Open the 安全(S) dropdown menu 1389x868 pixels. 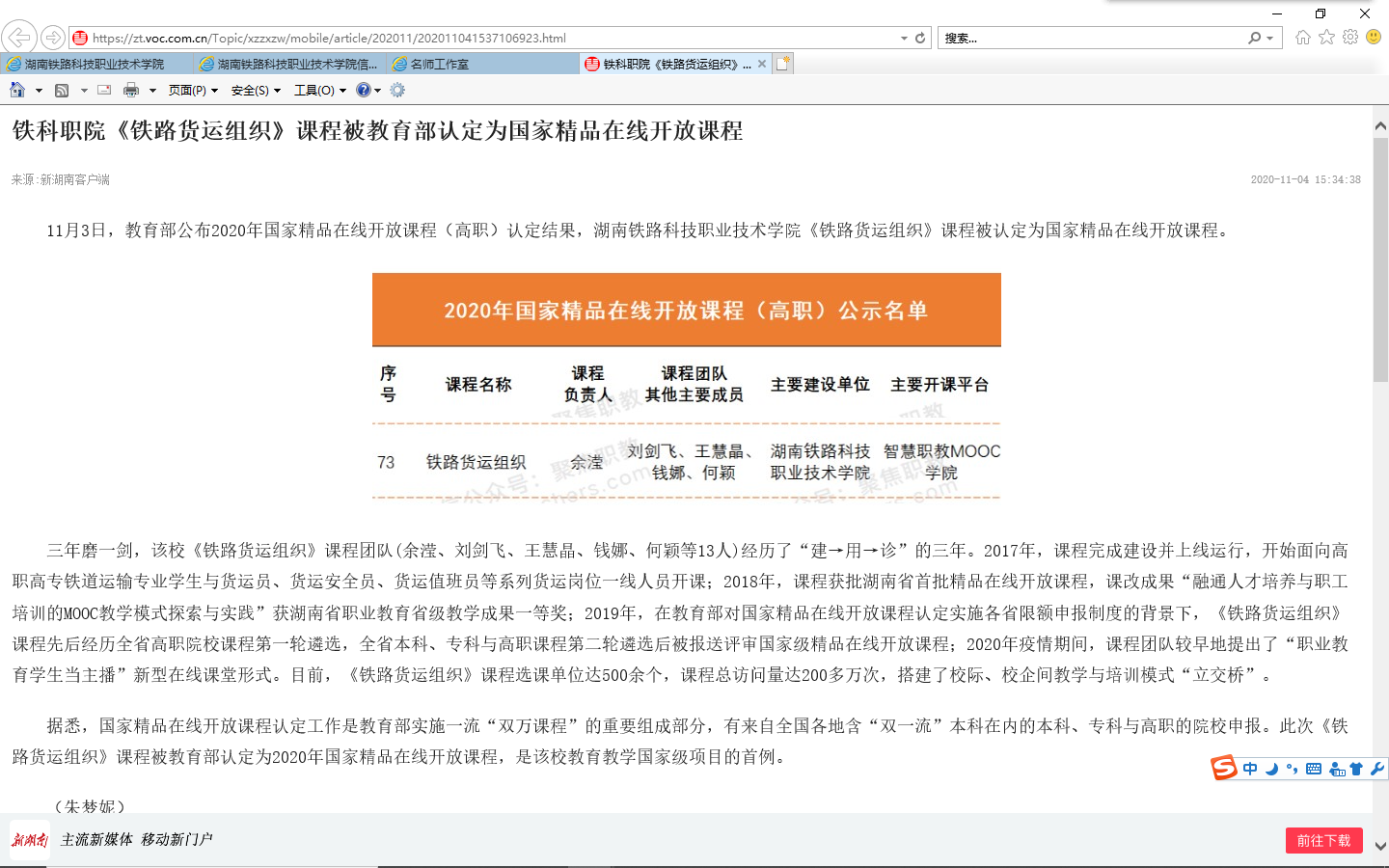(x=256, y=90)
